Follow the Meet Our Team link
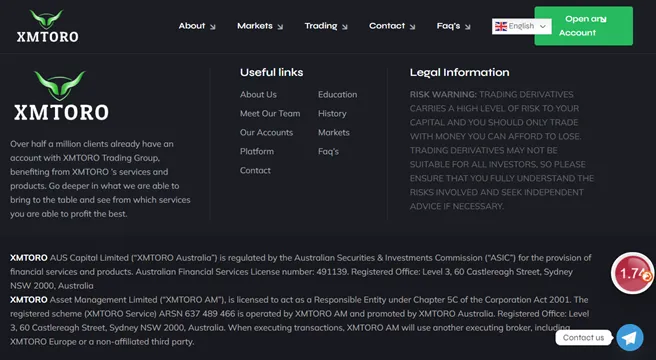Screen dimensions: 656x360 270,113
